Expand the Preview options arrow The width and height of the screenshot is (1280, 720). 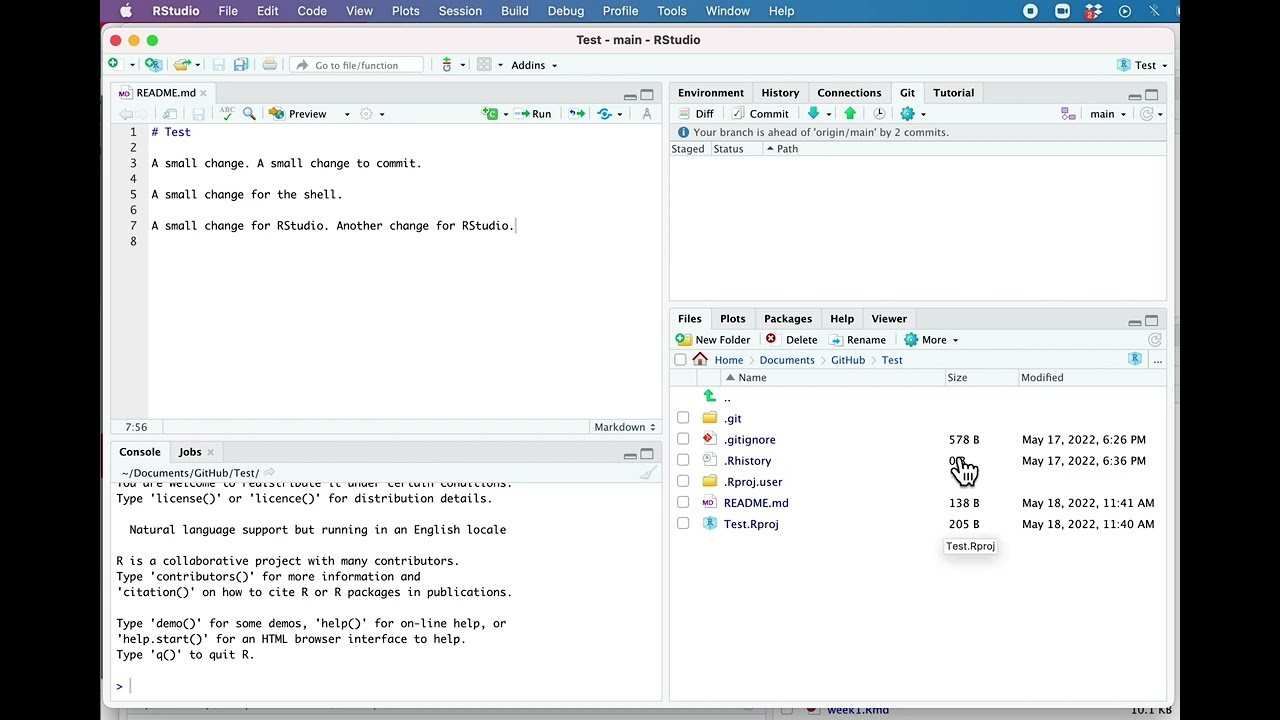pyautogui.click(x=347, y=114)
